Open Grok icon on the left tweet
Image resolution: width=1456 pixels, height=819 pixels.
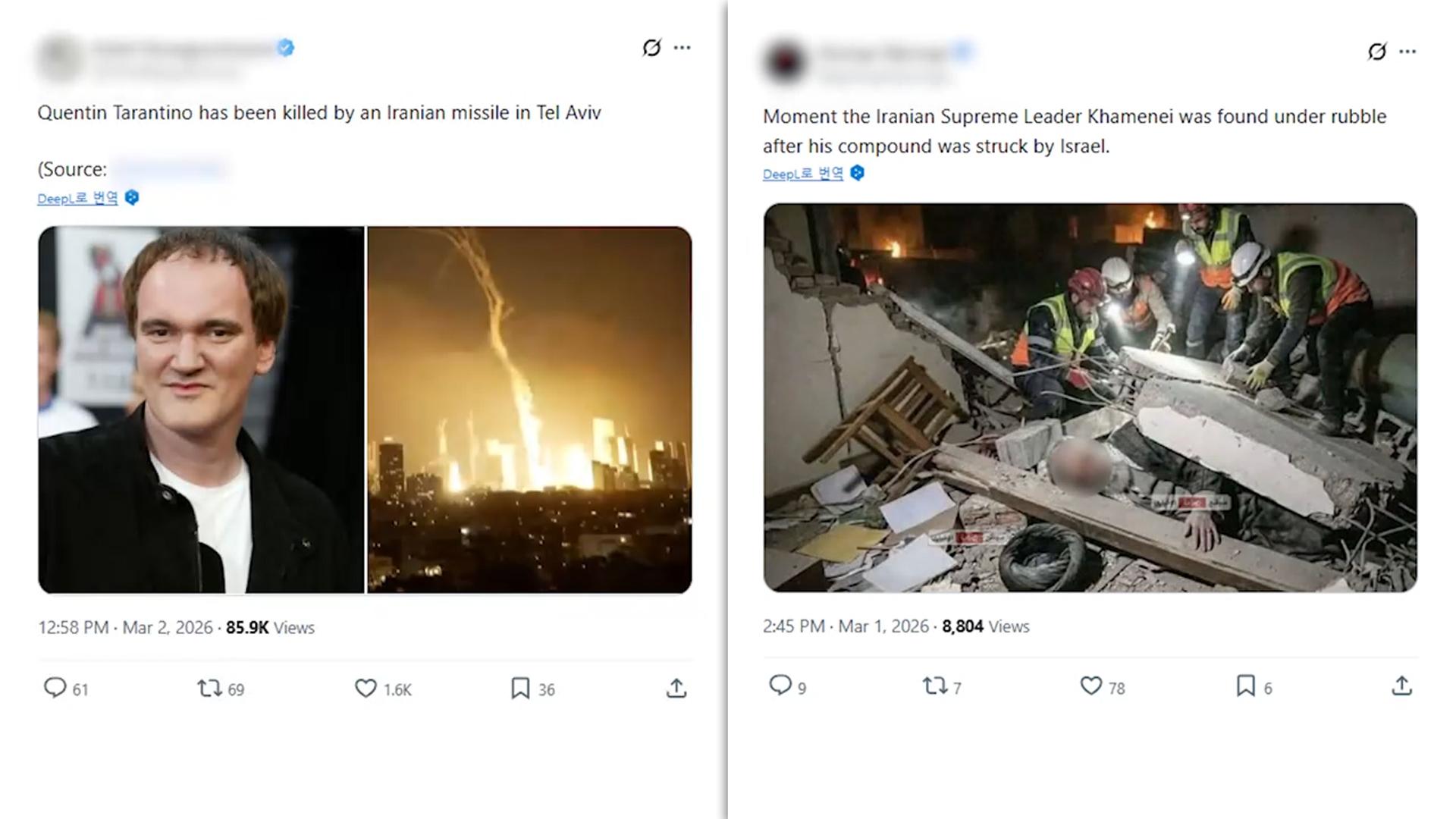[651, 48]
